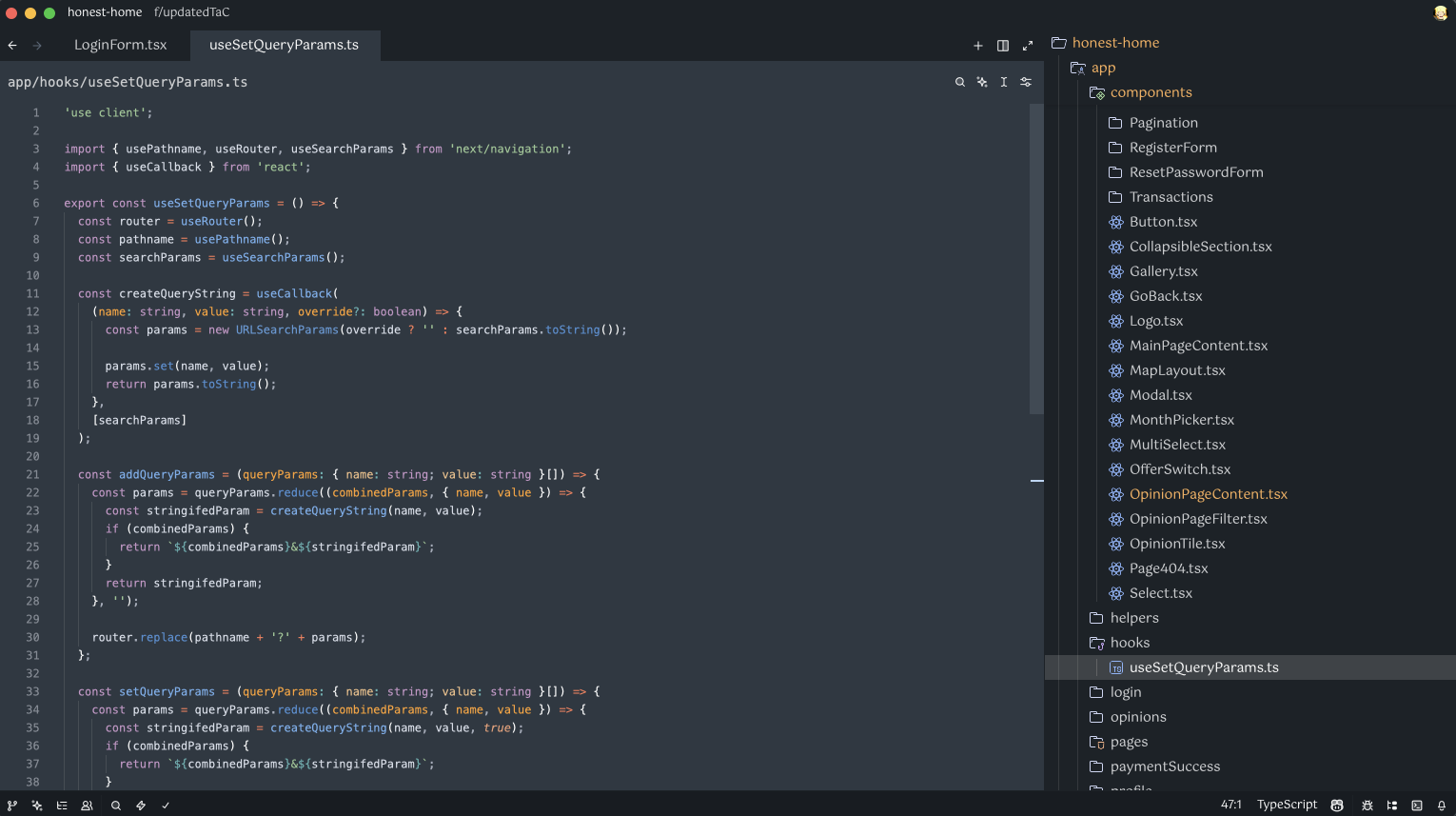The width and height of the screenshot is (1456, 816).
Task: Go forward with the right arrow
Action: pyautogui.click(x=37, y=46)
